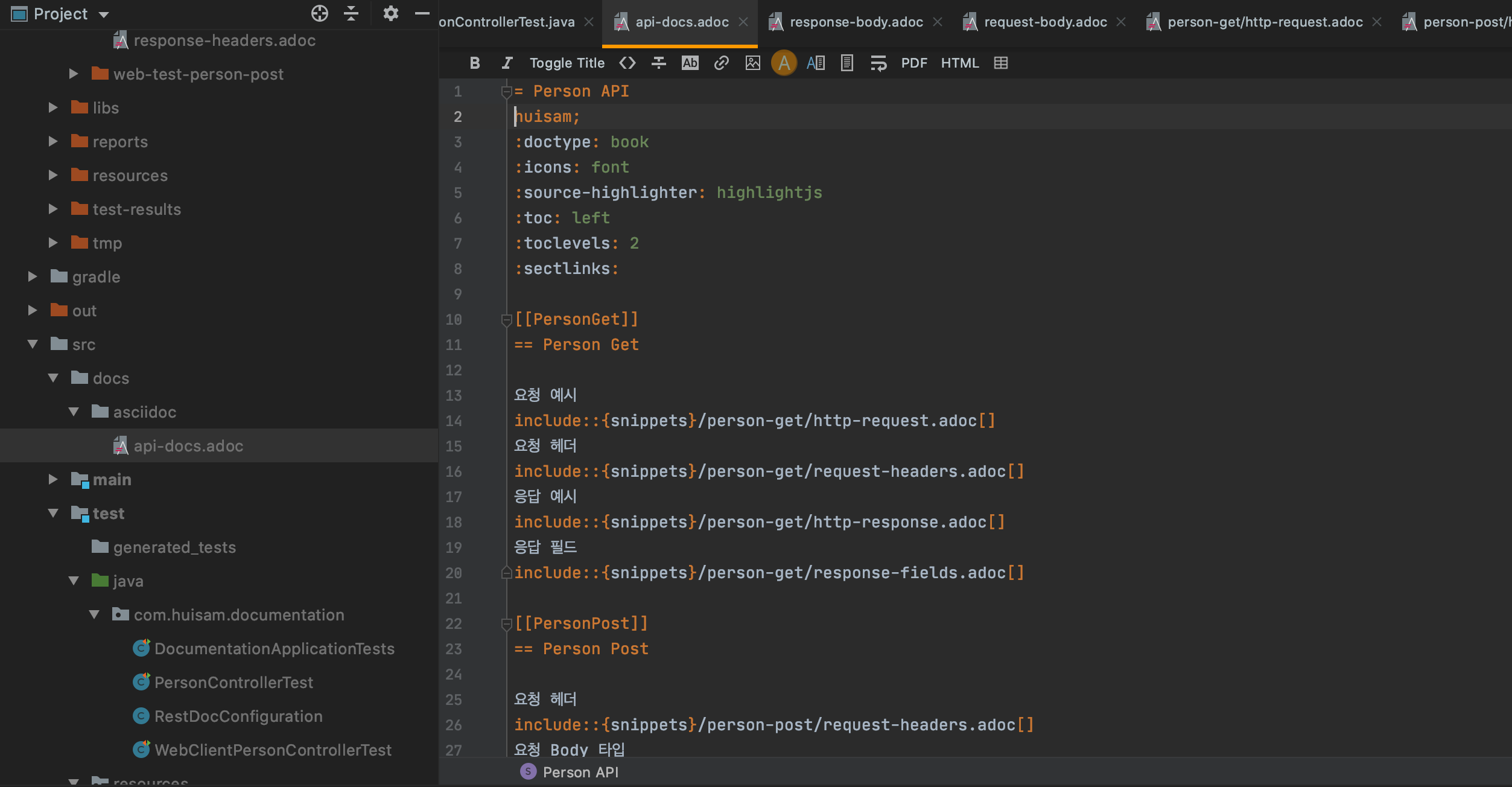Collapse the asciidoc folder
Screen dimensions: 1512x787
click(x=74, y=412)
